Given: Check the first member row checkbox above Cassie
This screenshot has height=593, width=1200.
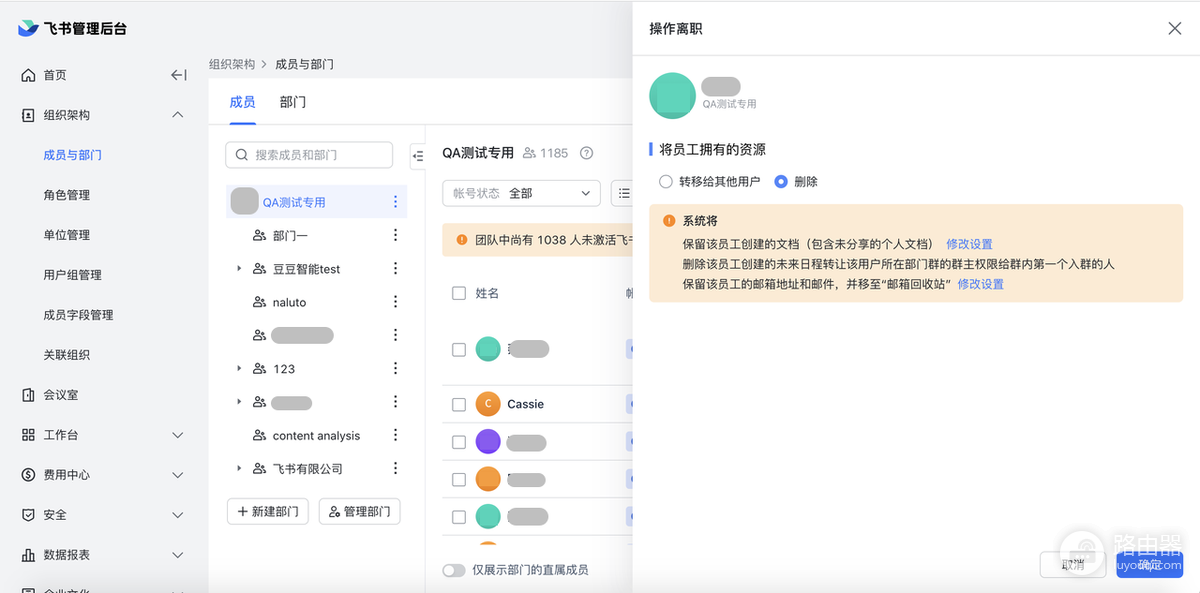Looking at the screenshot, I should (459, 350).
